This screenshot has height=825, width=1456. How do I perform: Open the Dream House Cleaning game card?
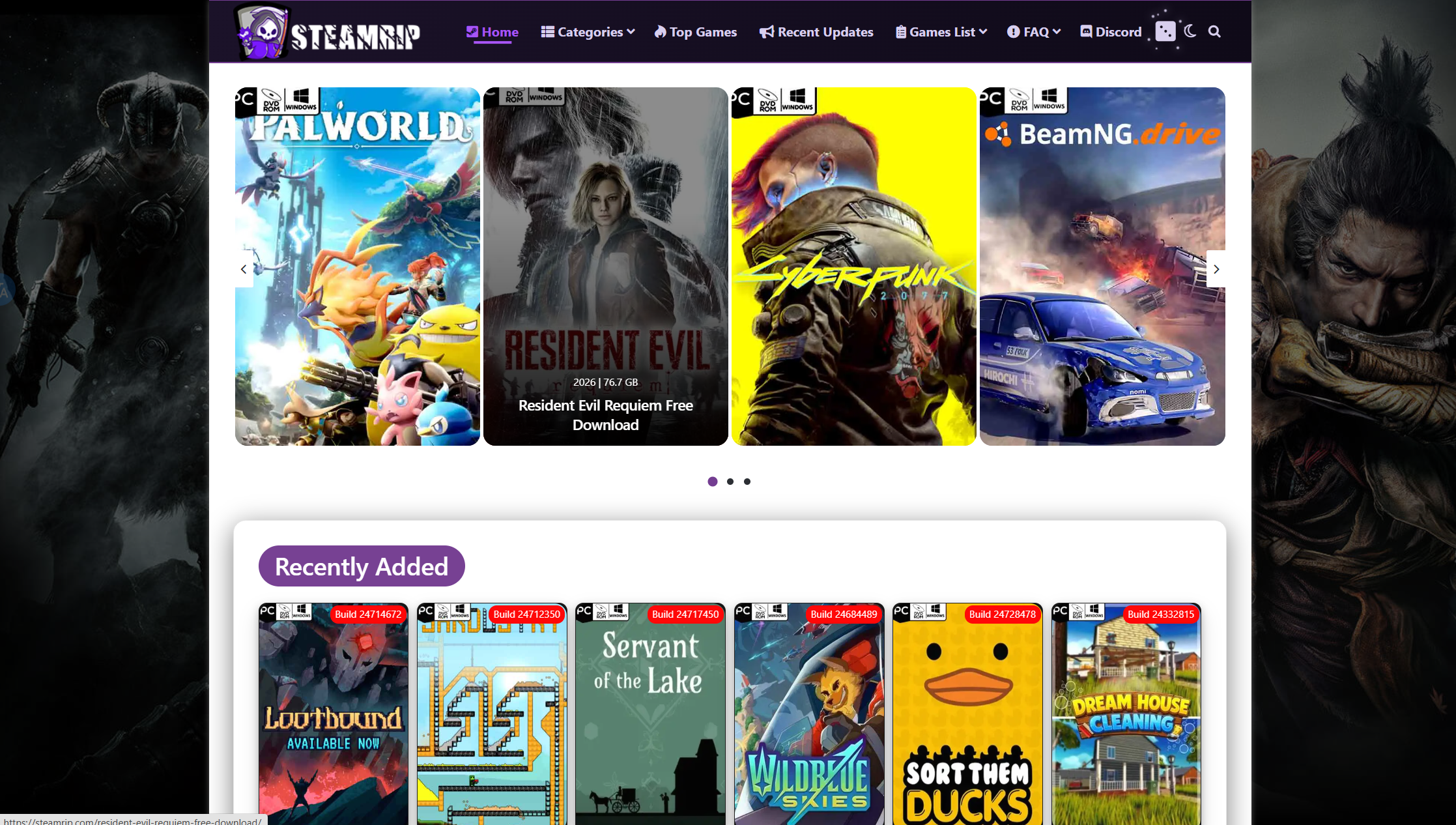click(1126, 714)
